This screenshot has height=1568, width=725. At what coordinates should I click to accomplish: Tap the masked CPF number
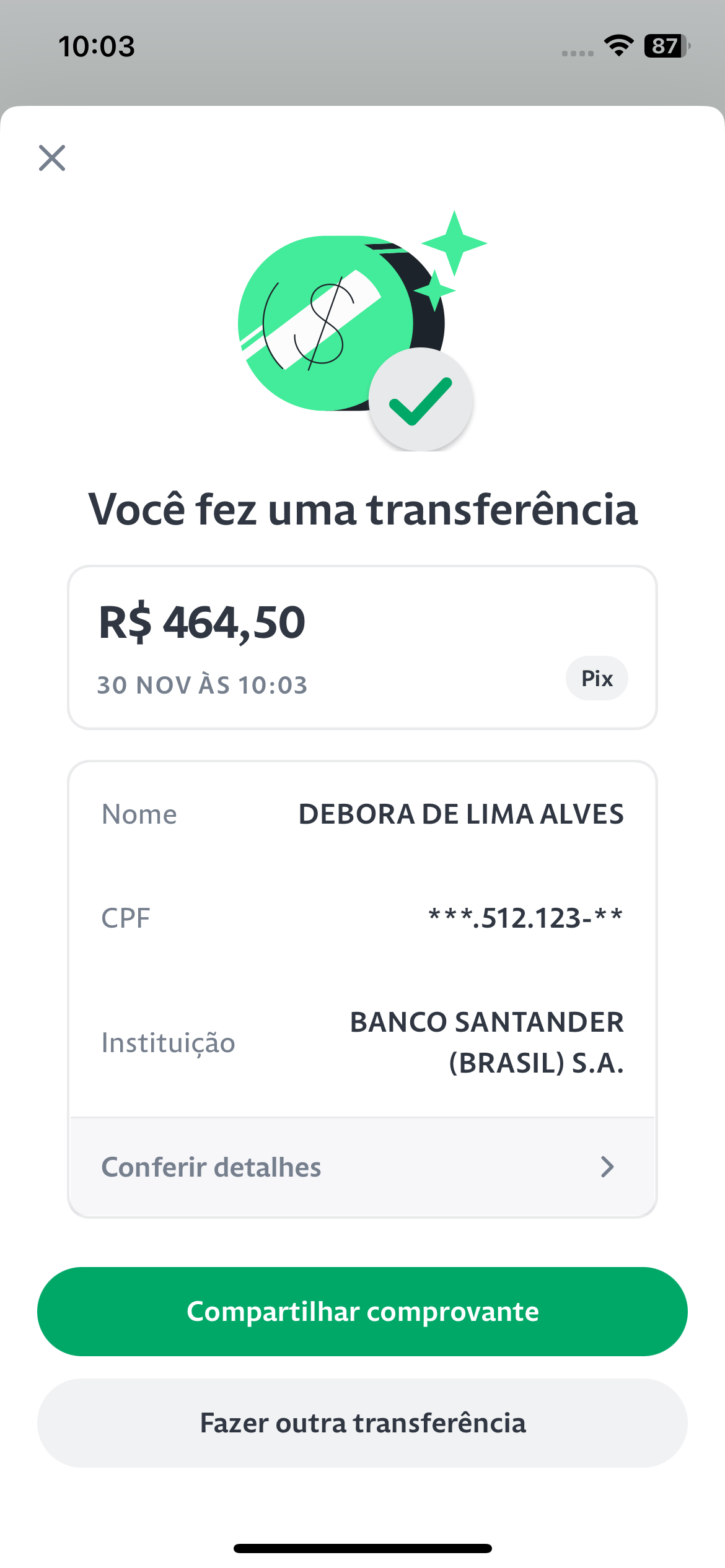tap(525, 918)
